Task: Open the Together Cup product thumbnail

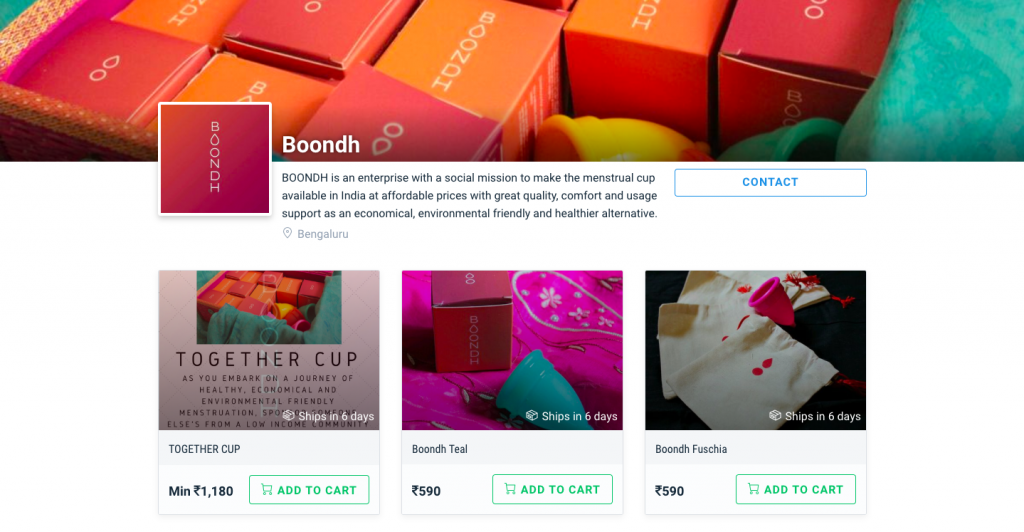Action: tap(269, 350)
